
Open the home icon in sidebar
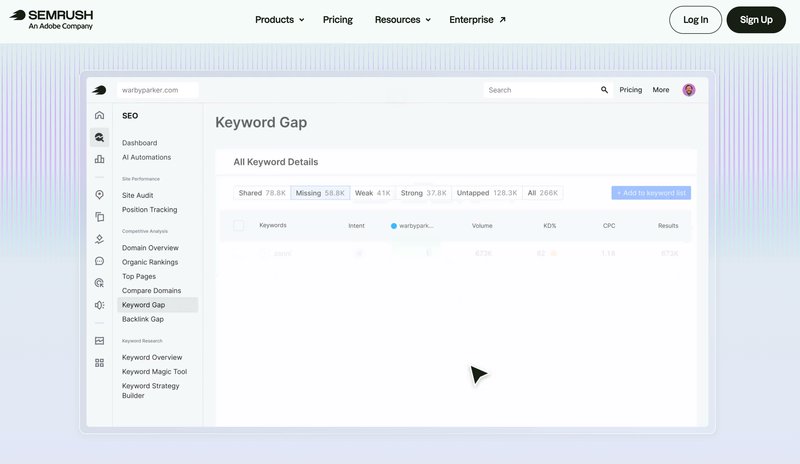[99, 115]
